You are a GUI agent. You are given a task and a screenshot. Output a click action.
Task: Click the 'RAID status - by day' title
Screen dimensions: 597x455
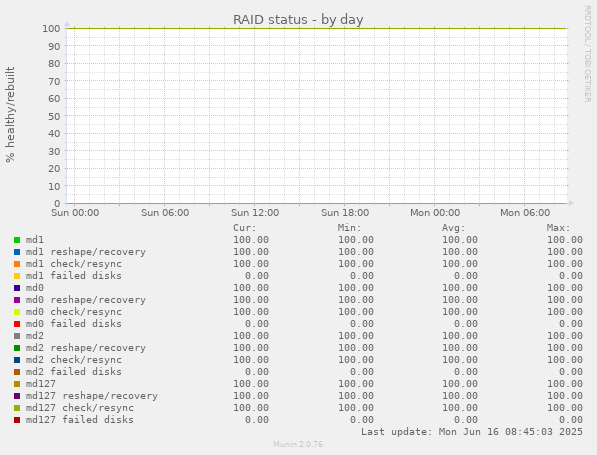[x=298, y=19]
